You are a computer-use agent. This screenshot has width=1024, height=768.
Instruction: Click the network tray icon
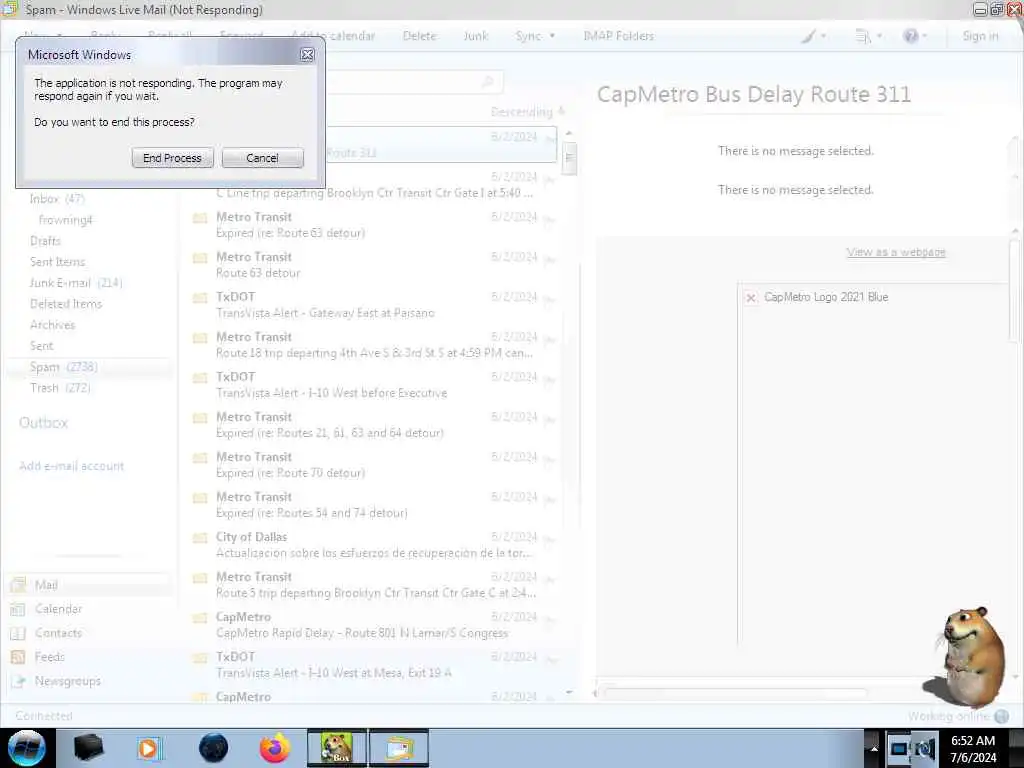tap(899, 749)
